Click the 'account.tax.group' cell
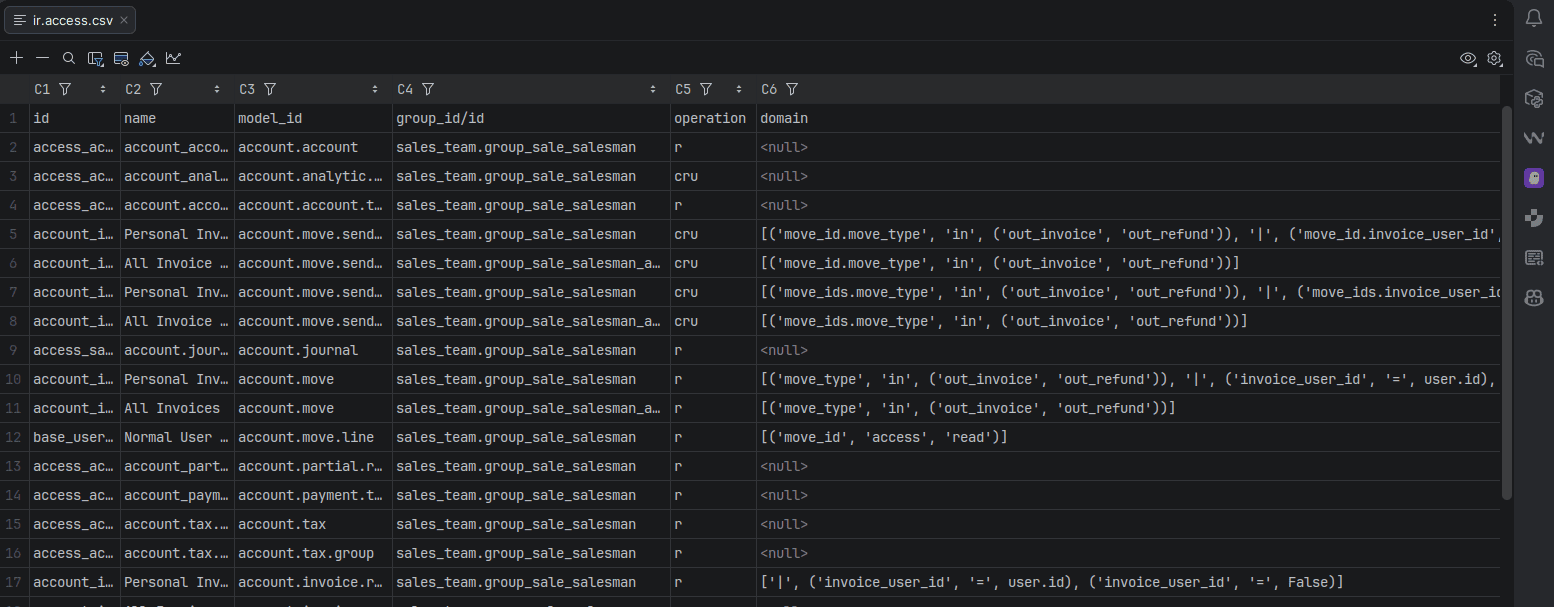The image size is (1554, 607). (313, 553)
